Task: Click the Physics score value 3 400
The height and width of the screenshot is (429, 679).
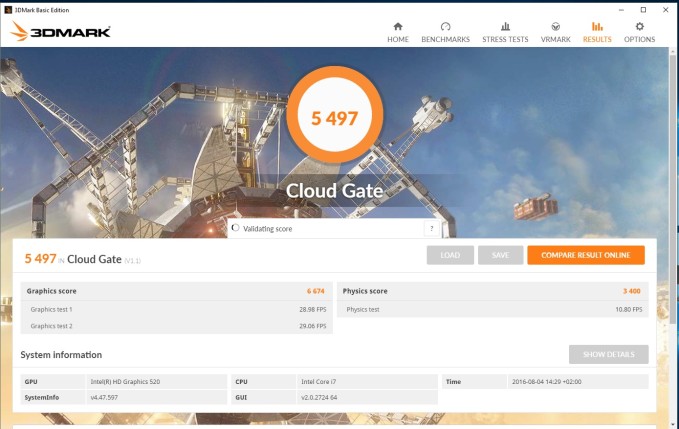Action: pos(631,291)
